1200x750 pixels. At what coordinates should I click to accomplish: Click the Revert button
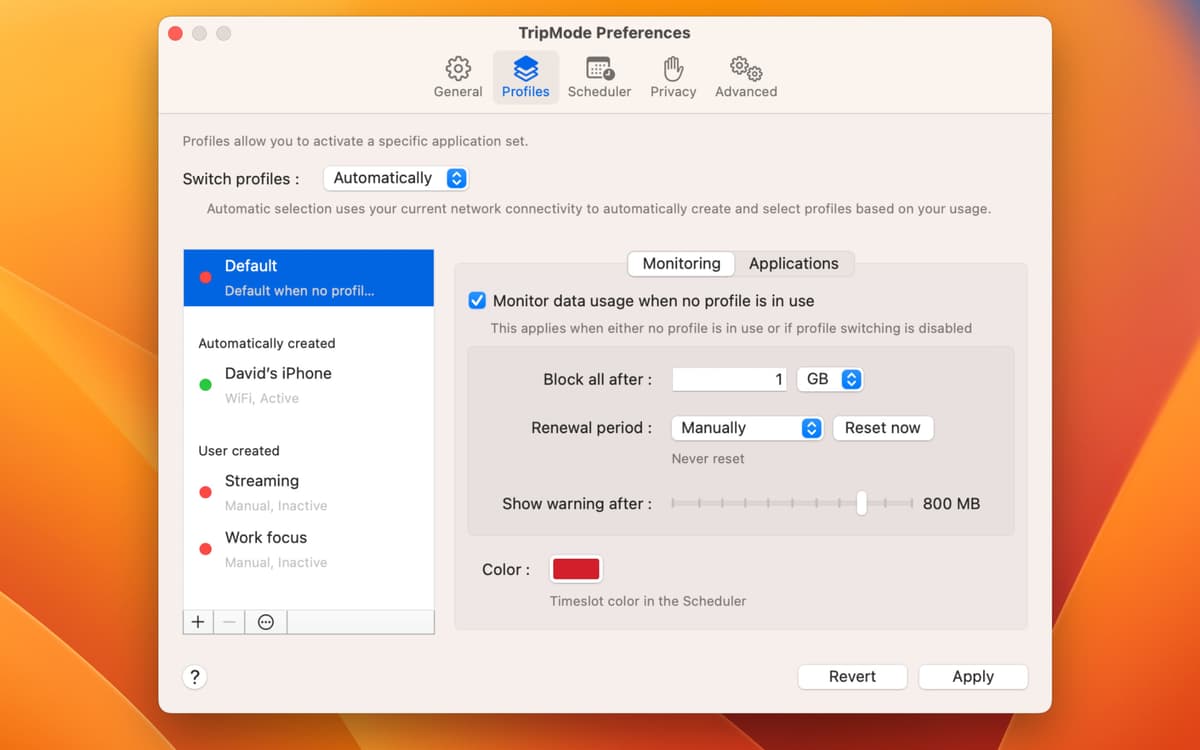(852, 677)
